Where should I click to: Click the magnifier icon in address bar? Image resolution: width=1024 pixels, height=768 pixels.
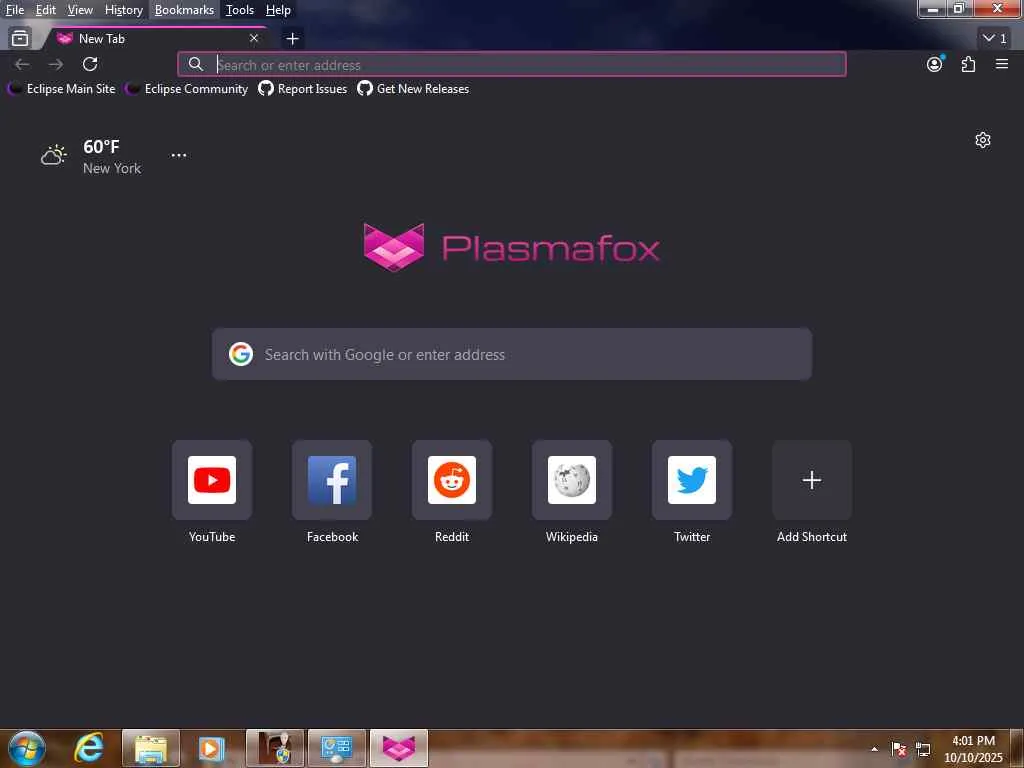click(195, 64)
